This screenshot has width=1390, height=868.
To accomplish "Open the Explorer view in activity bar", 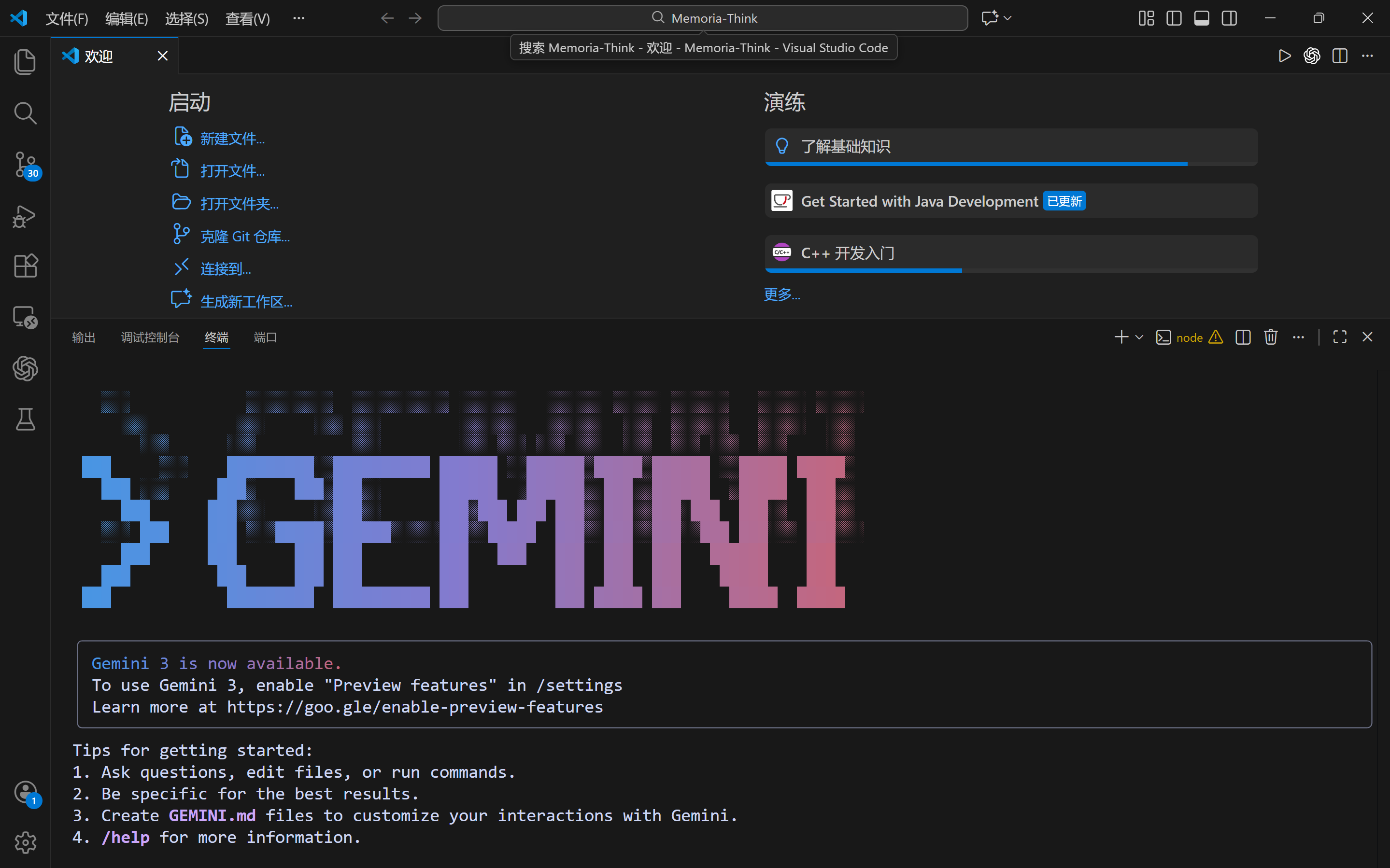I will pos(25,61).
